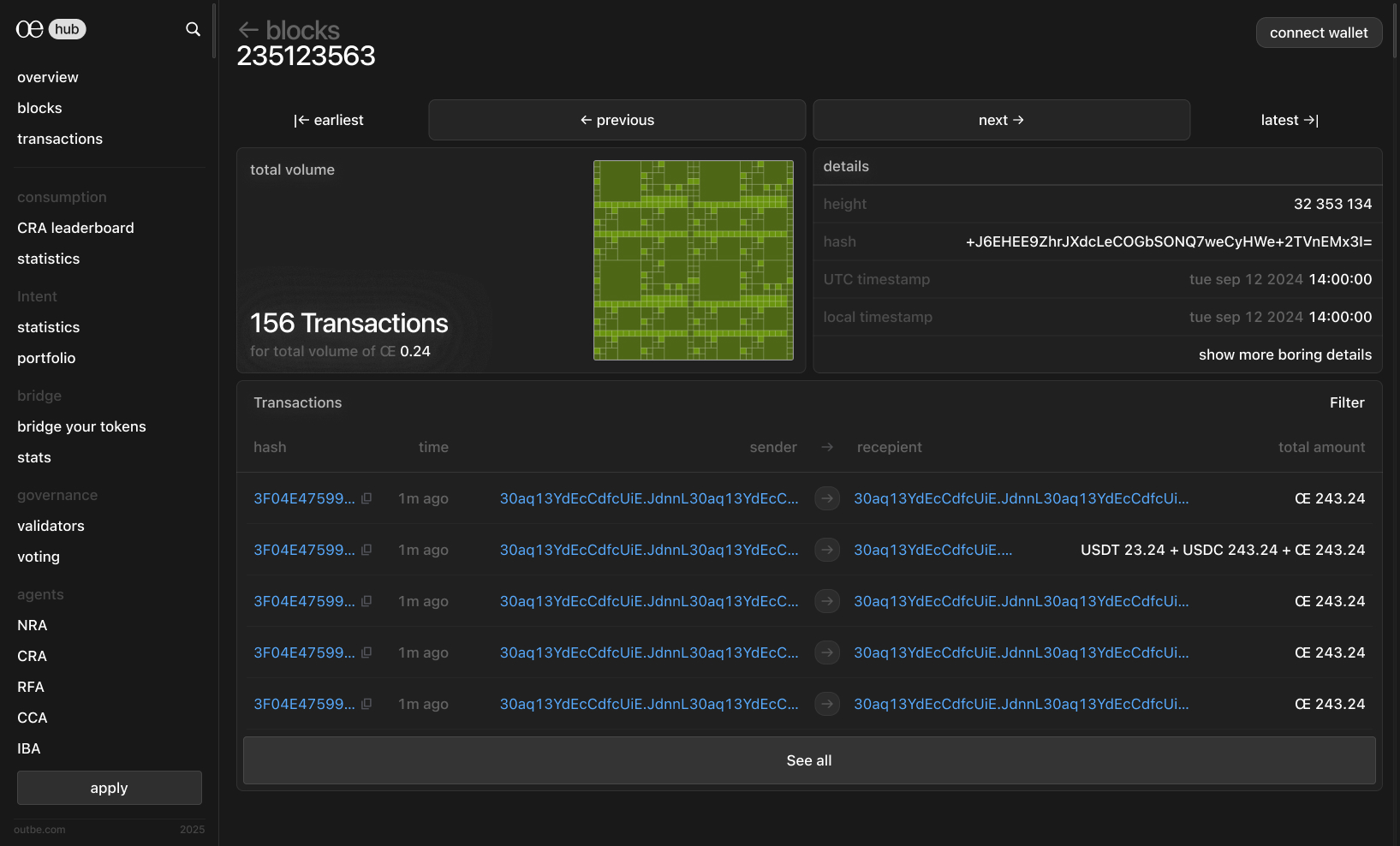
Task: Click block height value 32 353 134
Action: [1332, 204]
